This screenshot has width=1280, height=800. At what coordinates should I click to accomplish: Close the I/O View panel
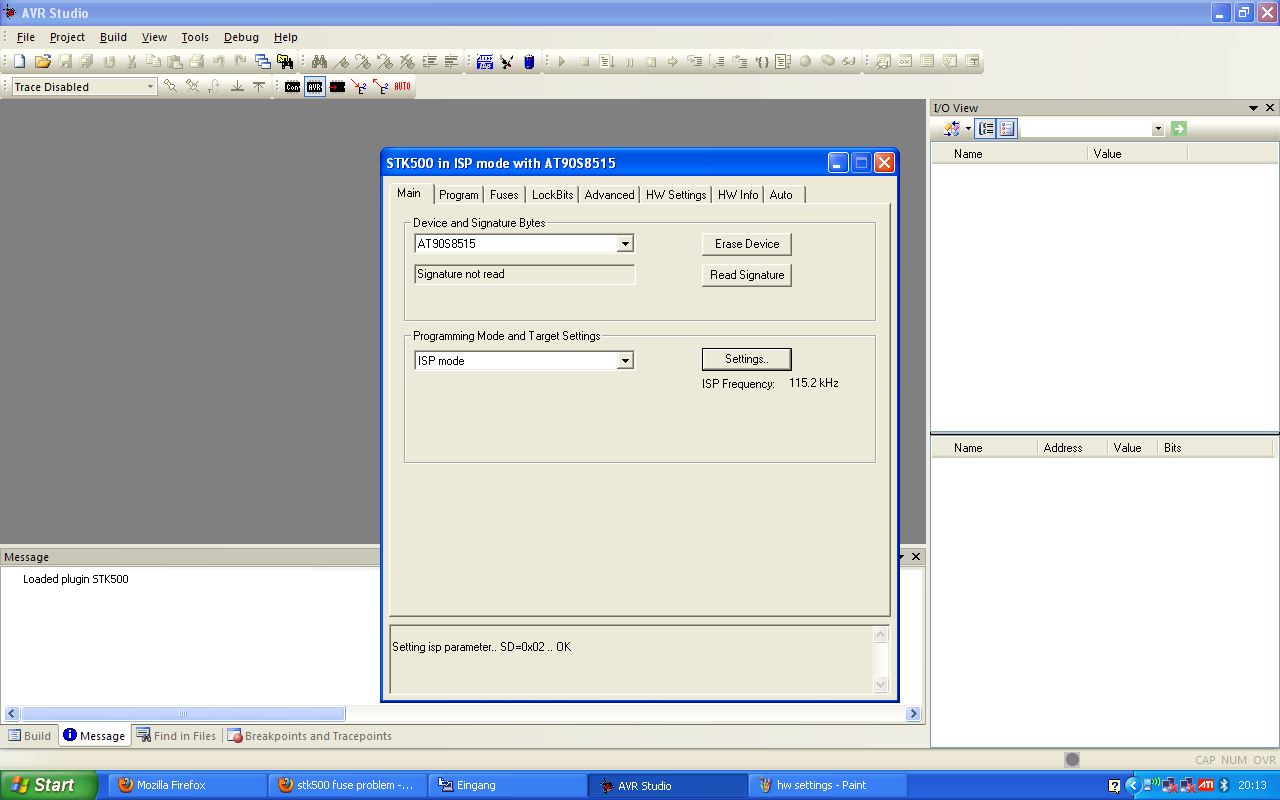click(x=1270, y=108)
